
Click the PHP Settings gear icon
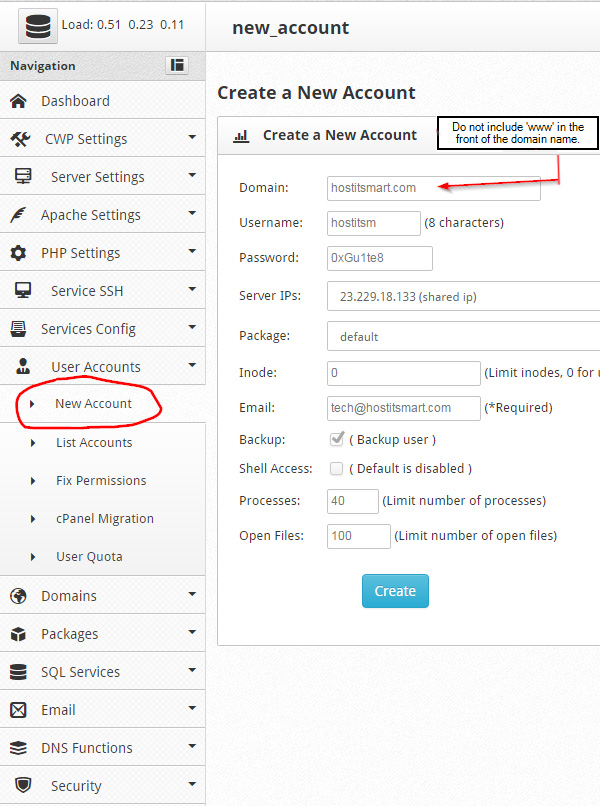18,253
